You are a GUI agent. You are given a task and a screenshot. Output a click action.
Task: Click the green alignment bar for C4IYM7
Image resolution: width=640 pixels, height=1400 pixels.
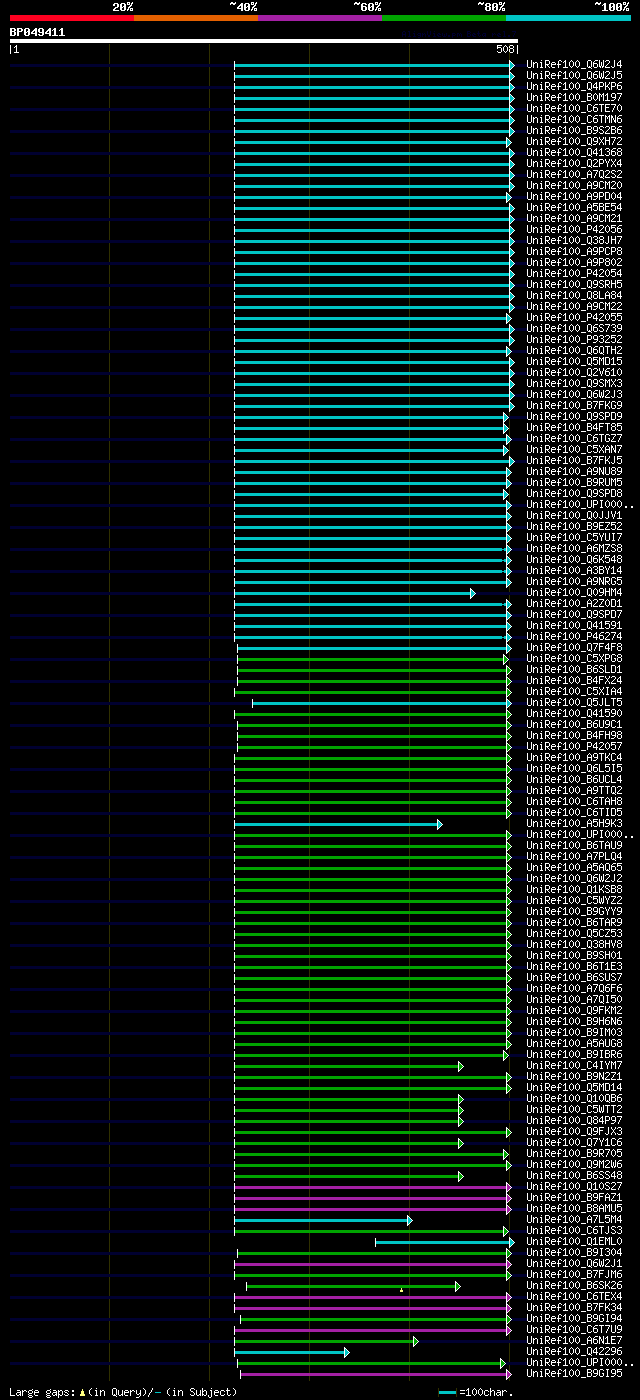click(349, 1066)
